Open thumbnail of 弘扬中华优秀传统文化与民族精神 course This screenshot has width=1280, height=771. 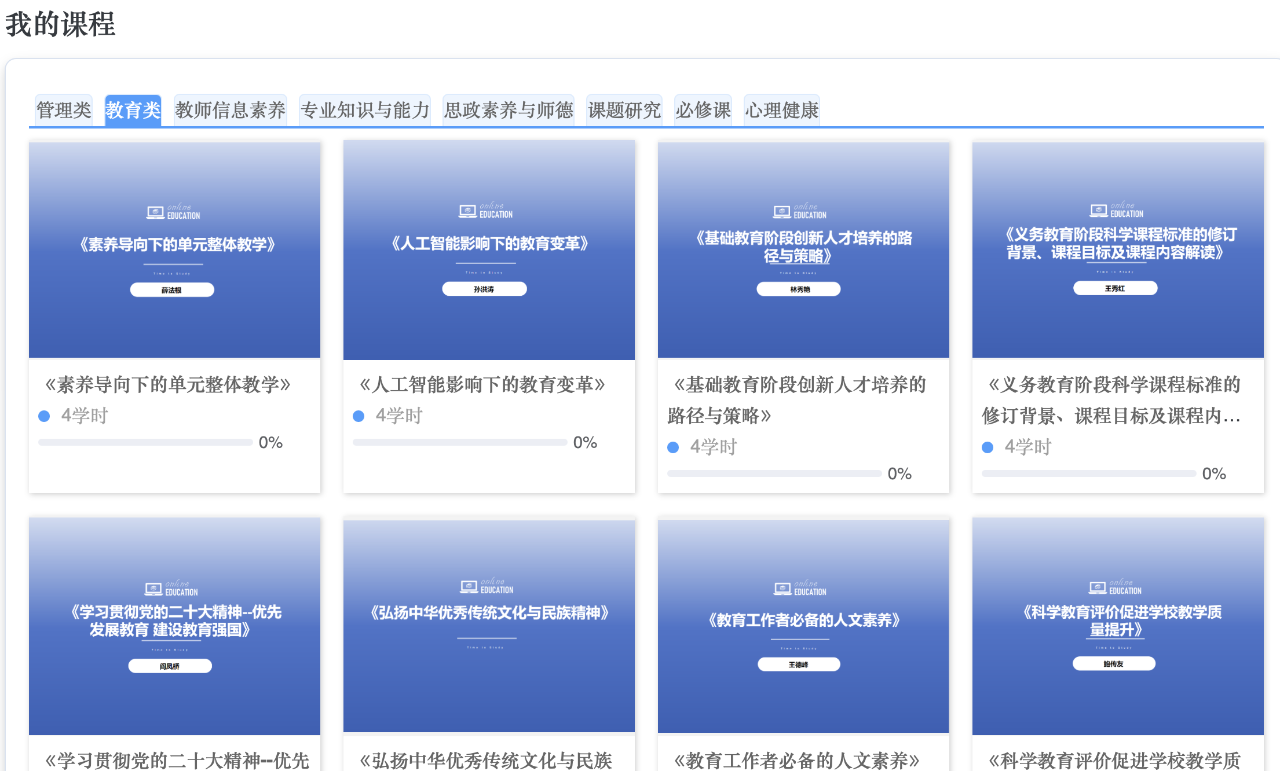tap(489, 626)
